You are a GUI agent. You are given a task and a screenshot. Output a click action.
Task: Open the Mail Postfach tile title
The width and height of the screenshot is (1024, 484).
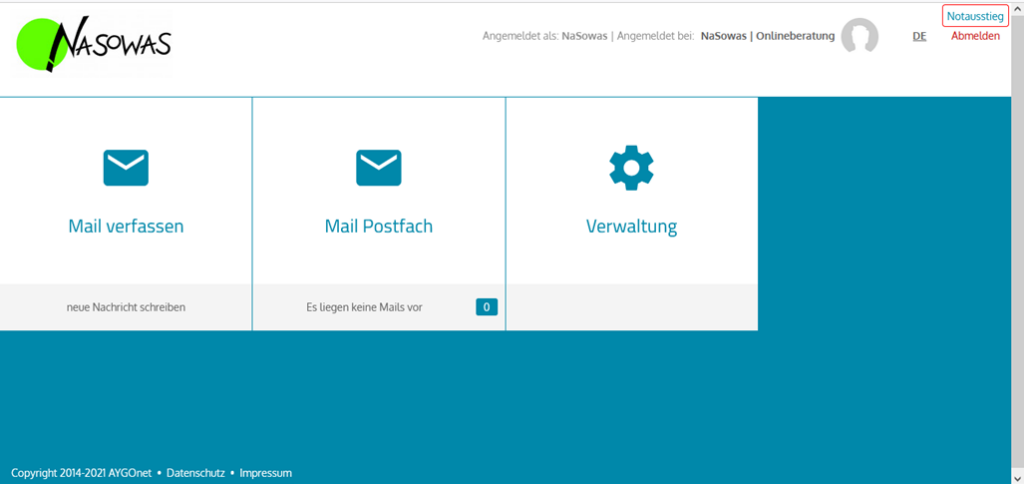coord(379,226)
